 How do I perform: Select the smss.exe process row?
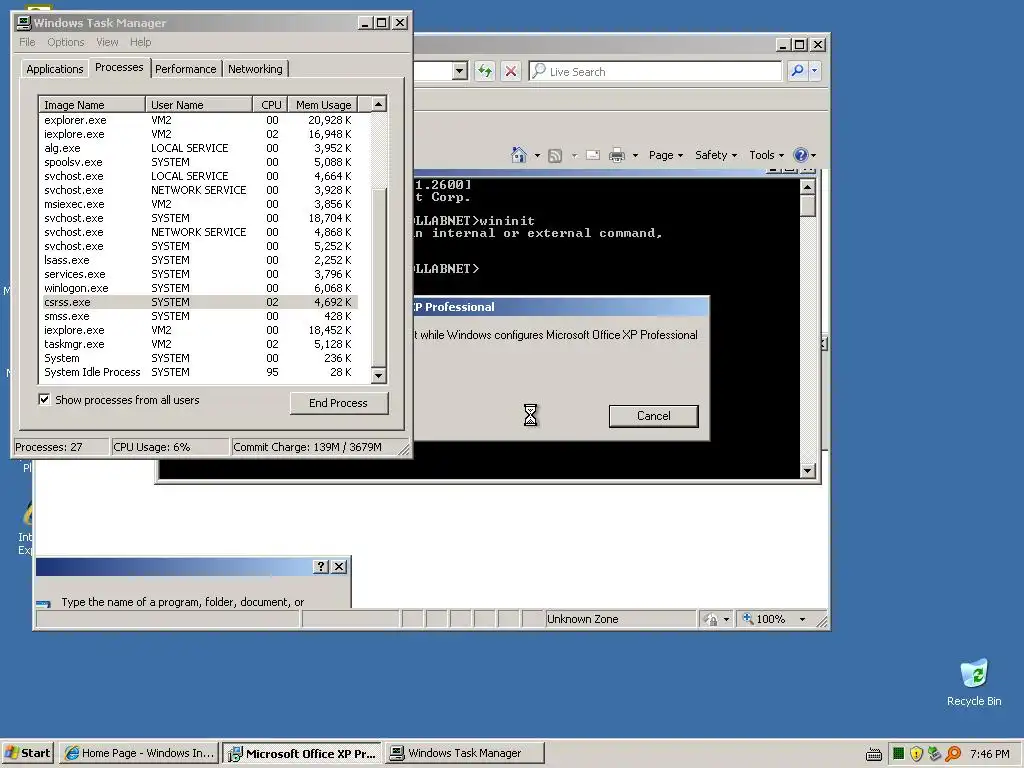[x=198, y=316]
